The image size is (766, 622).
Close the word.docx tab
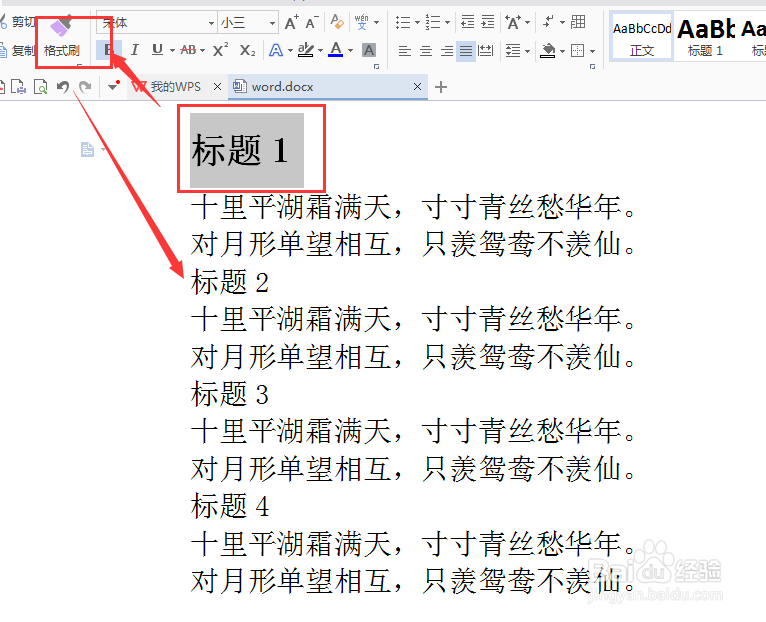tap(417, 87)
